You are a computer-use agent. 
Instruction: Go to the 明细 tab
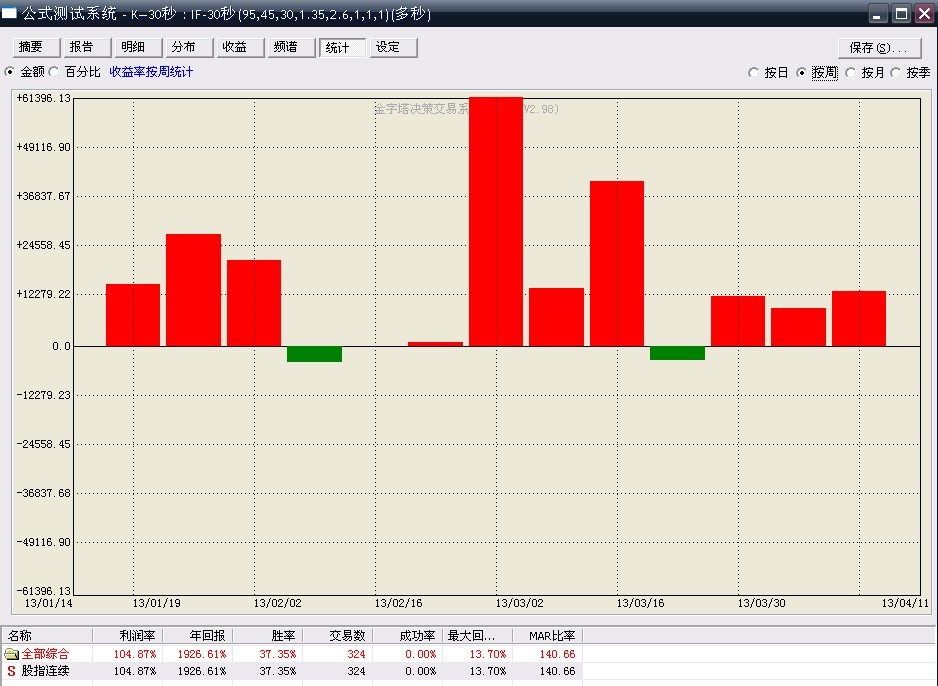[133, 47]
